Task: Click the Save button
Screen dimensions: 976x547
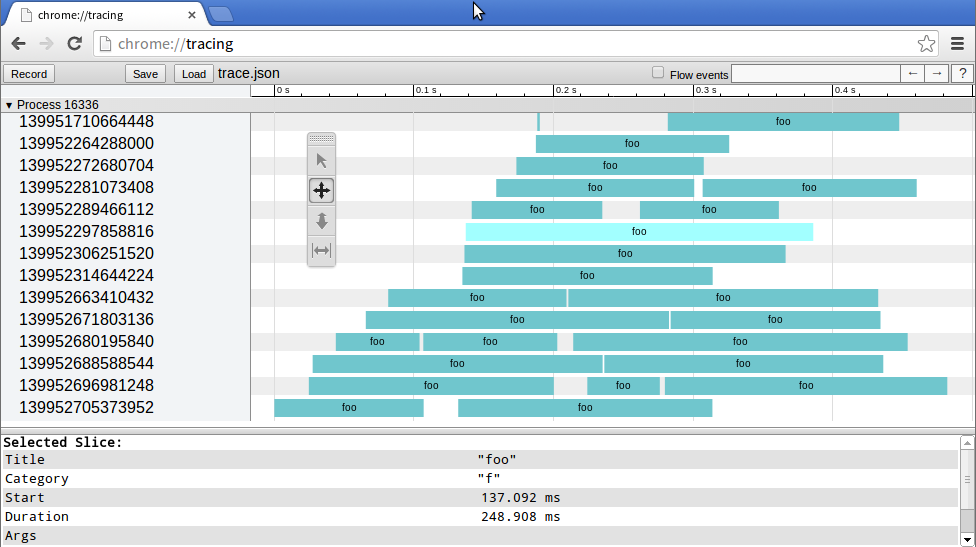Action: [145, 74]
